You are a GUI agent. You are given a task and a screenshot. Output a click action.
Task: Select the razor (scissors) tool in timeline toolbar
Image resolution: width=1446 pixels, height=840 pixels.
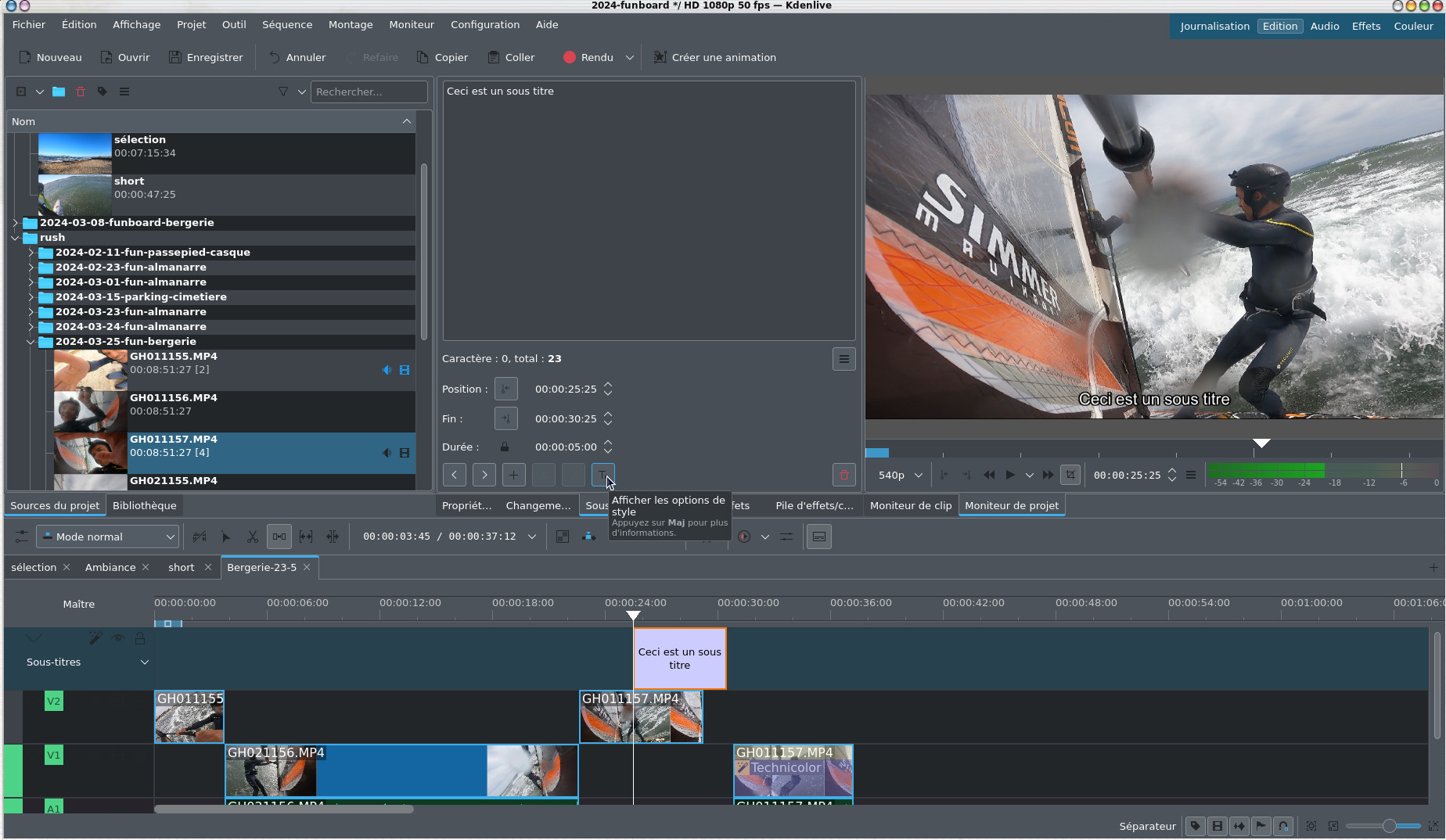click(x=252, y=537)
